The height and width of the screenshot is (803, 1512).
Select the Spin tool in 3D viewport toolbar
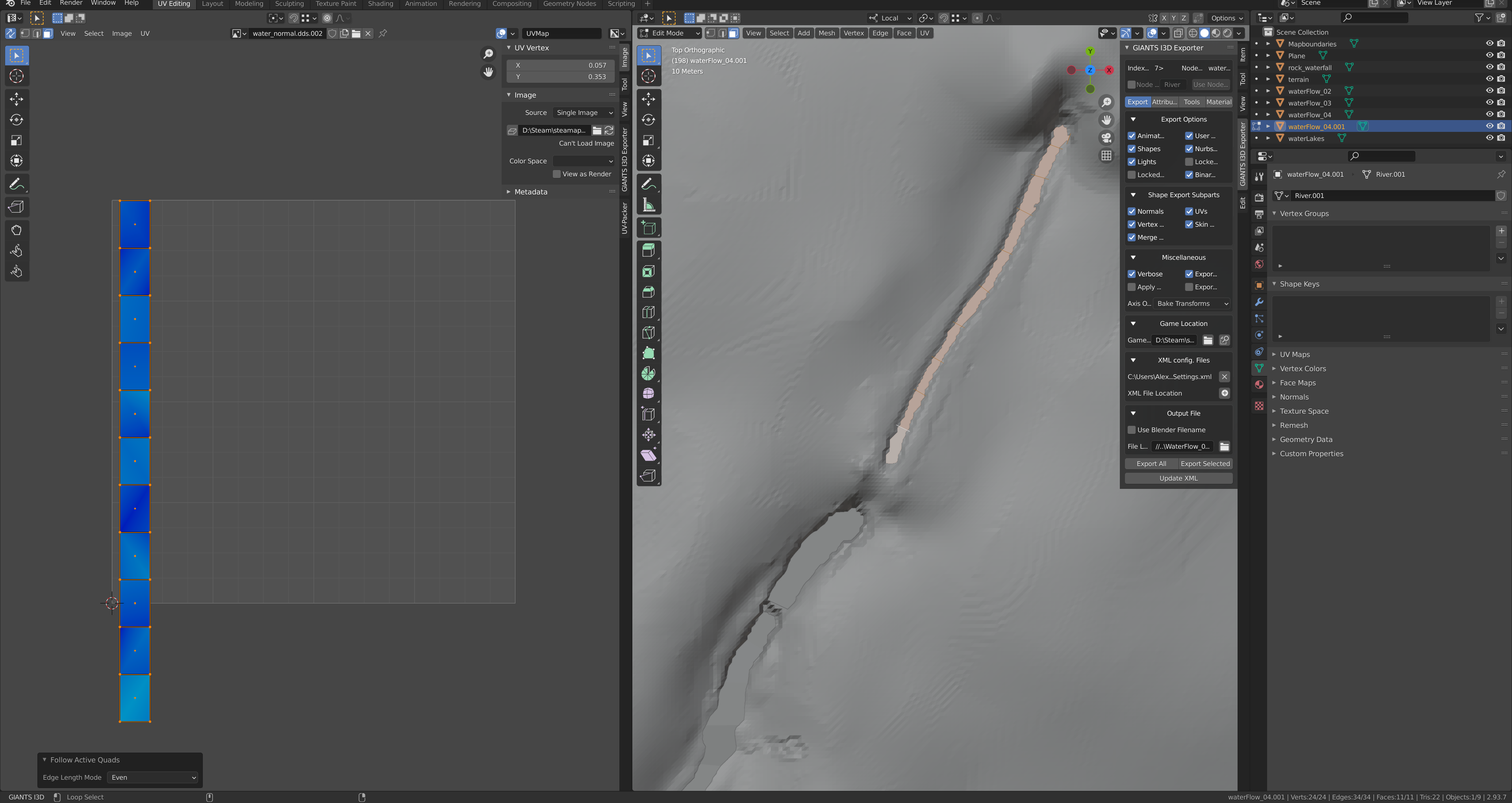point(648,373)
